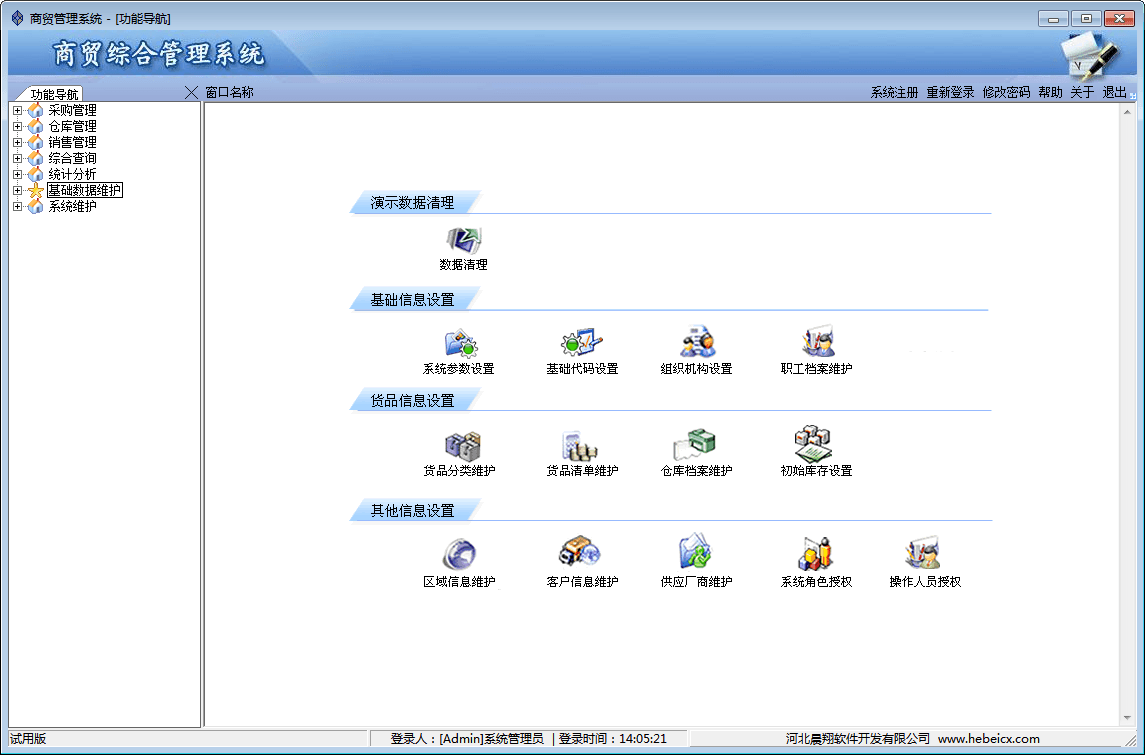1145x755 pixels.
Task: Open the 数据清理 data cleanup icon
Action: (x=463, y=241)
